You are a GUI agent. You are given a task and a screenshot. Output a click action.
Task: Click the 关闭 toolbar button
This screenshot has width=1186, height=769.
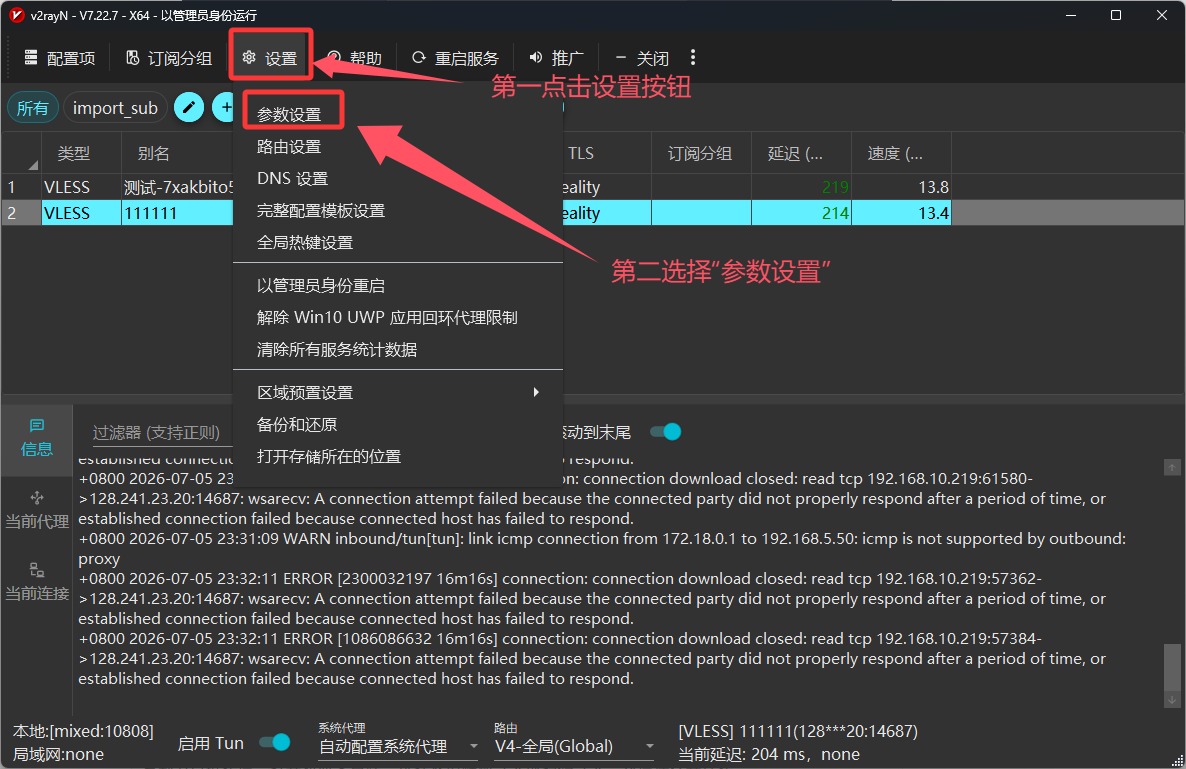pos(642,58)
